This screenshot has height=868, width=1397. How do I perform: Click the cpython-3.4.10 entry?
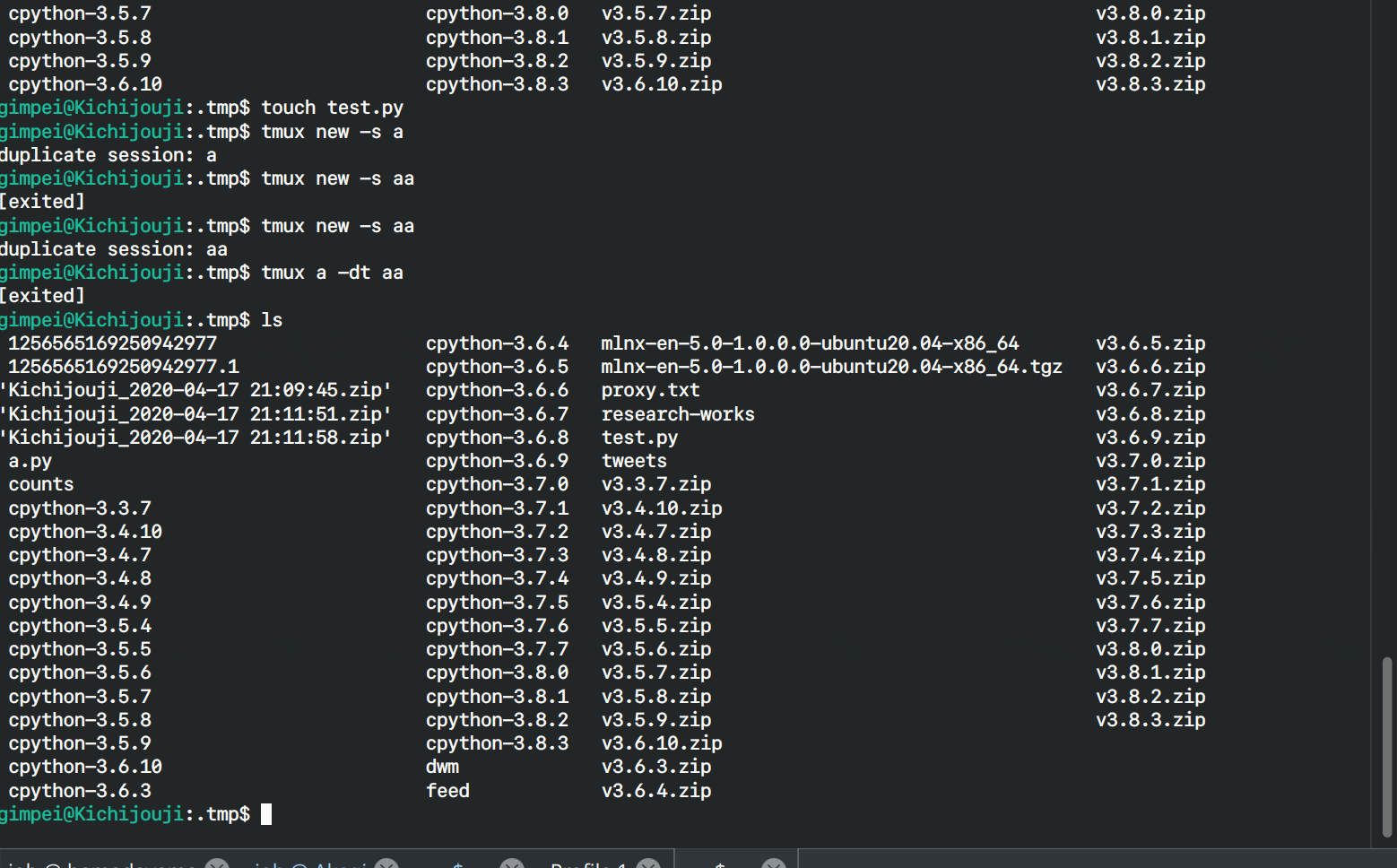[x=85, y=532]
